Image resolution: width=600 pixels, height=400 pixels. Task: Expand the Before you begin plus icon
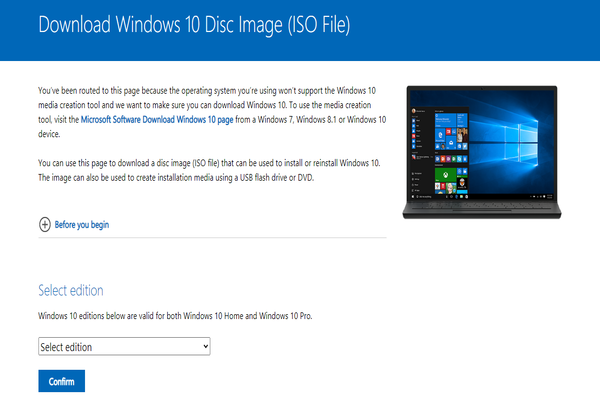coord(45,225)
